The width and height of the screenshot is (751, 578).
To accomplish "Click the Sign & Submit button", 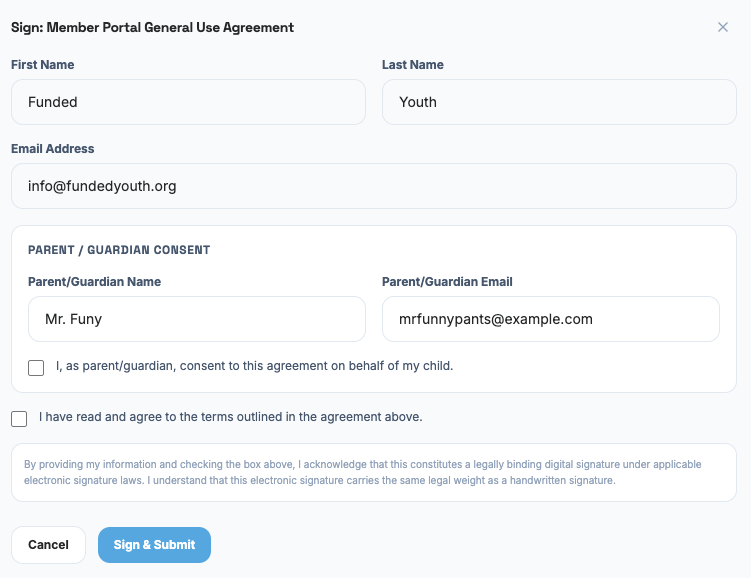I will 154,545.
